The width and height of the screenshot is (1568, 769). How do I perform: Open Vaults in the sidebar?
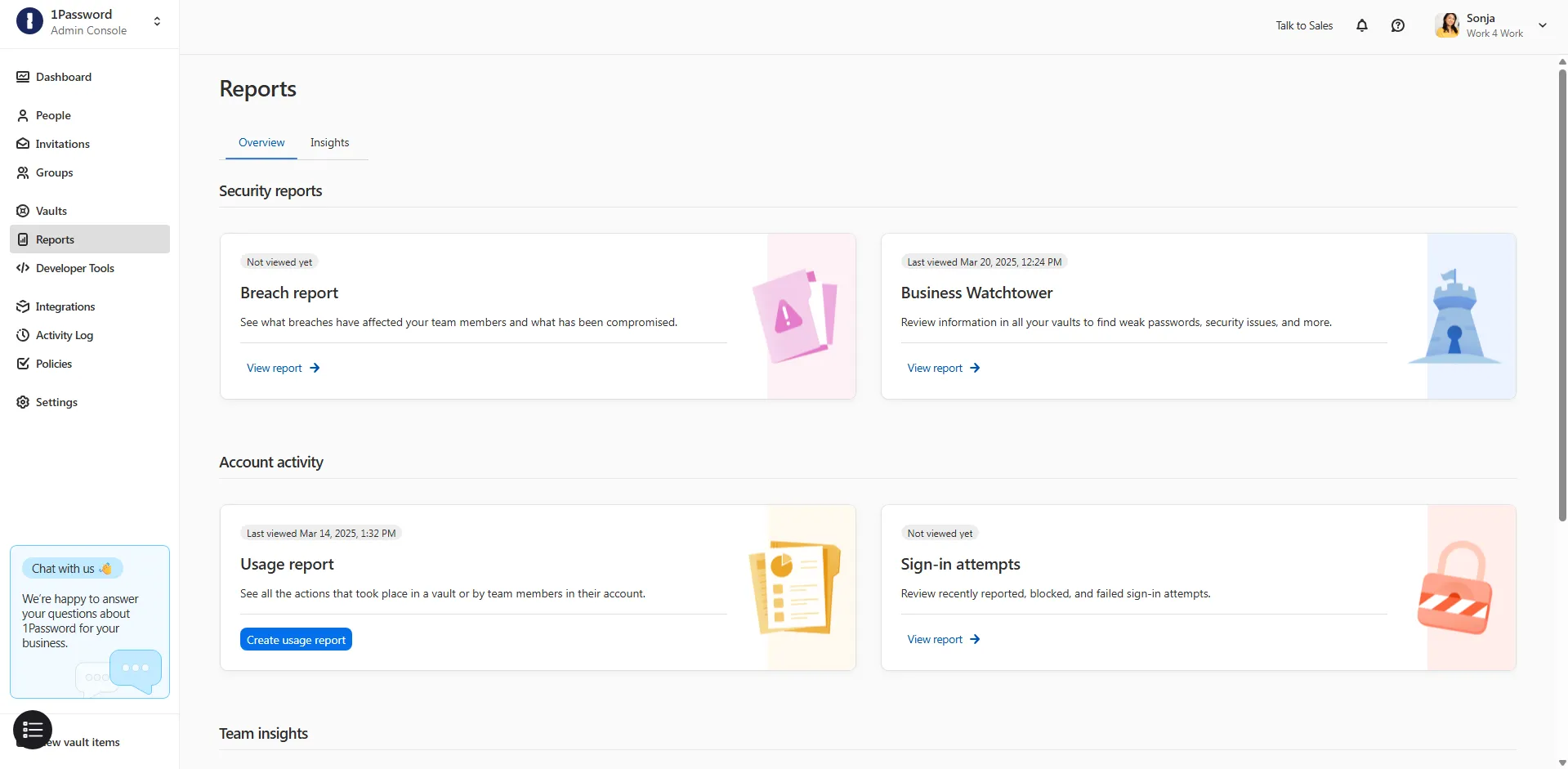click(x=51, y=211)
